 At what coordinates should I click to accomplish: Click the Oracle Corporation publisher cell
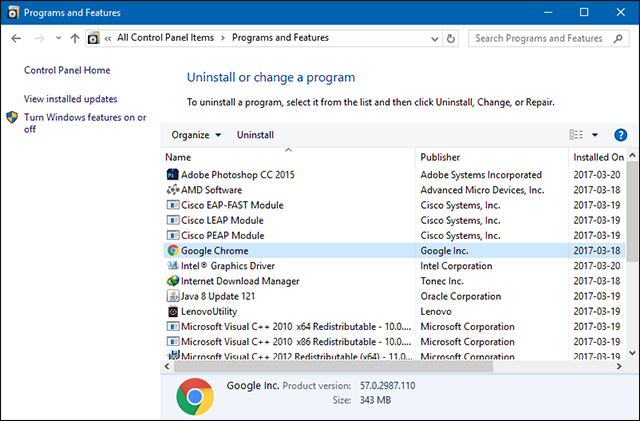[460, 296]
